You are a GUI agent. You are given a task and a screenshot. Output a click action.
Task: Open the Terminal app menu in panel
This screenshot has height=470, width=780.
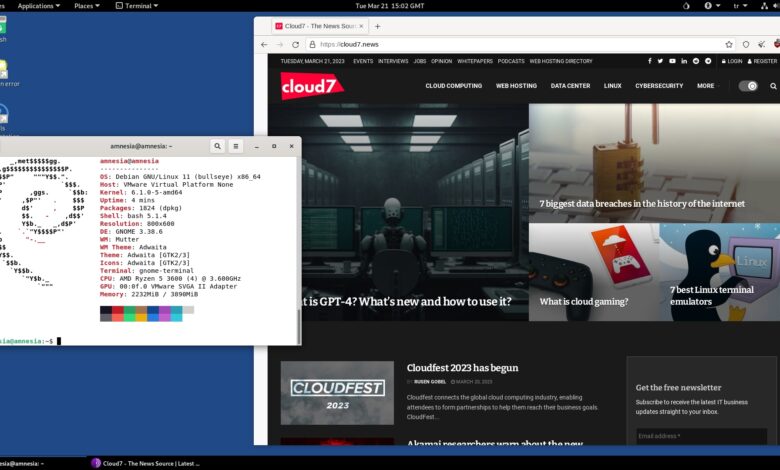(137, 6)
